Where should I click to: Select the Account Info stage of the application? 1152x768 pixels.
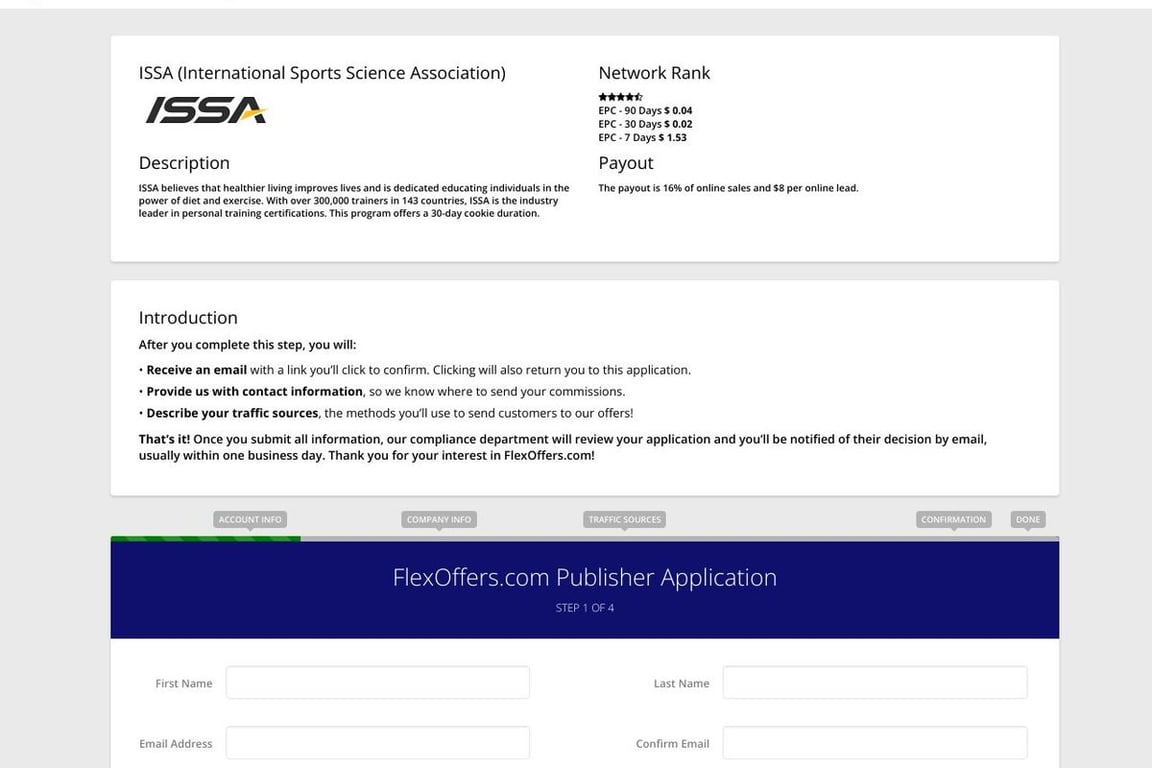pos(249,518)
